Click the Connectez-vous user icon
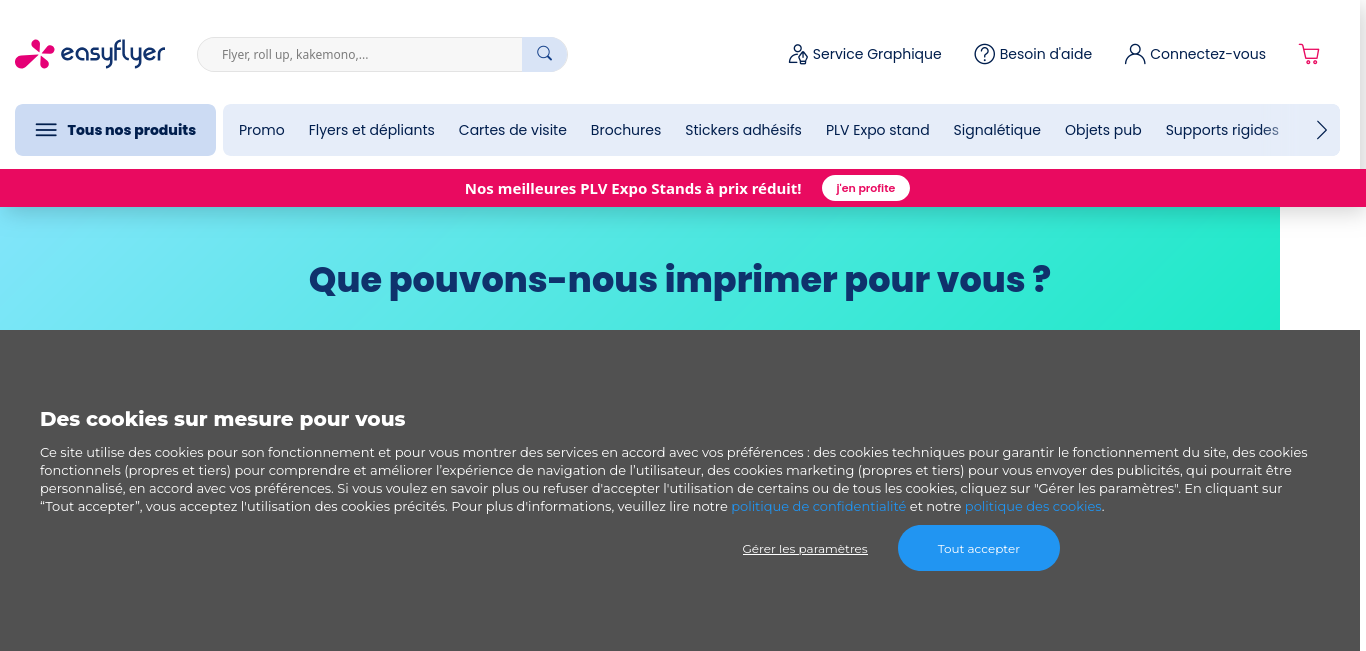Viewport: 1366px width, 651px height. [1134, 53]
